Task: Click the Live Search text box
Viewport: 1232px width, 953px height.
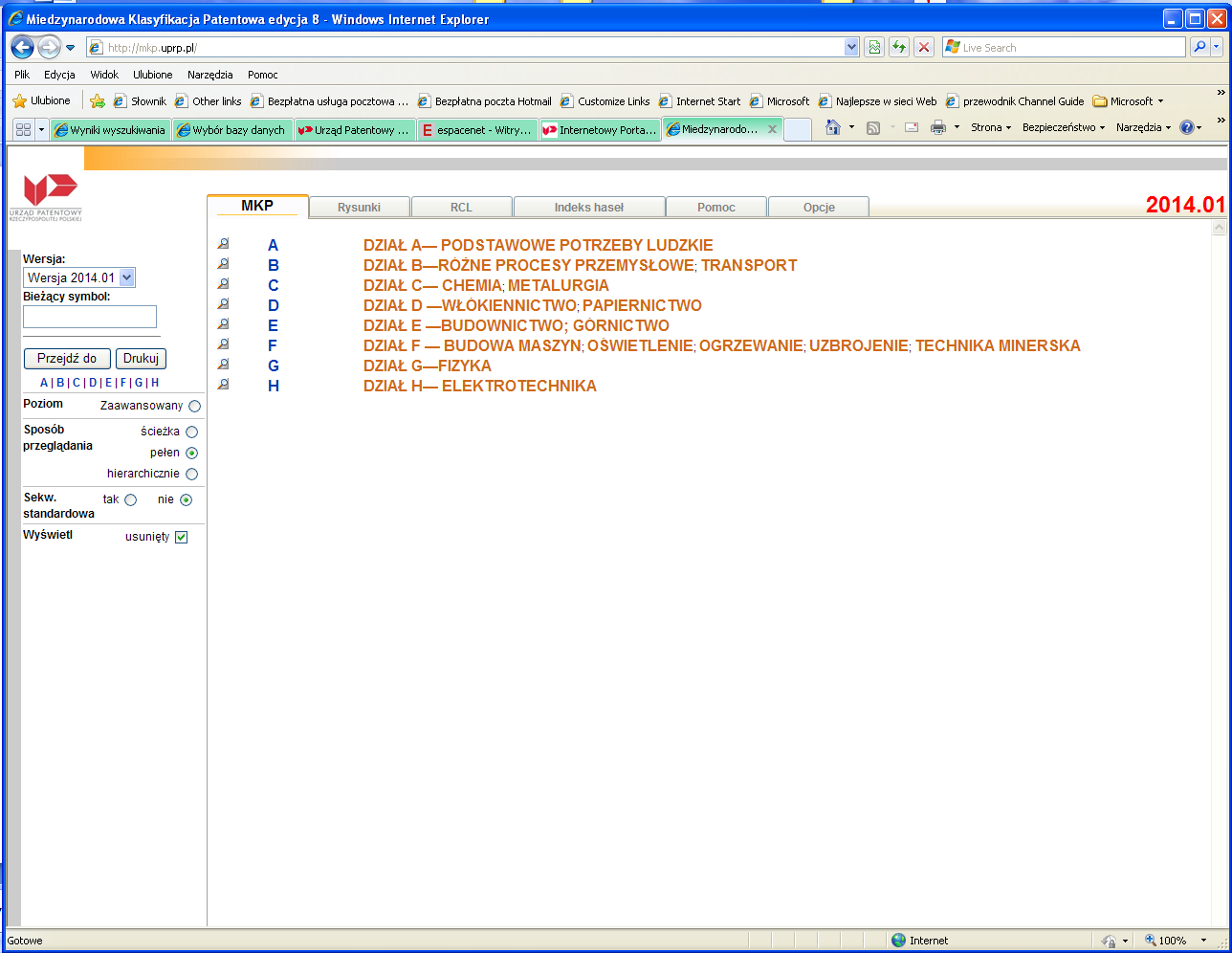Action: 1064,47
